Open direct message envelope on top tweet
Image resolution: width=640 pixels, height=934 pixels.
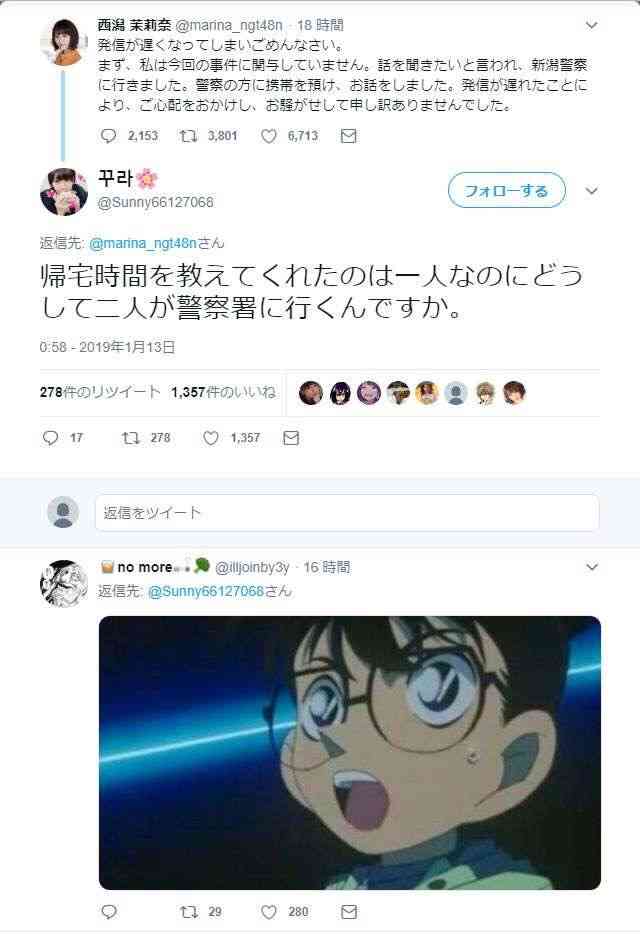click(349, 136)
